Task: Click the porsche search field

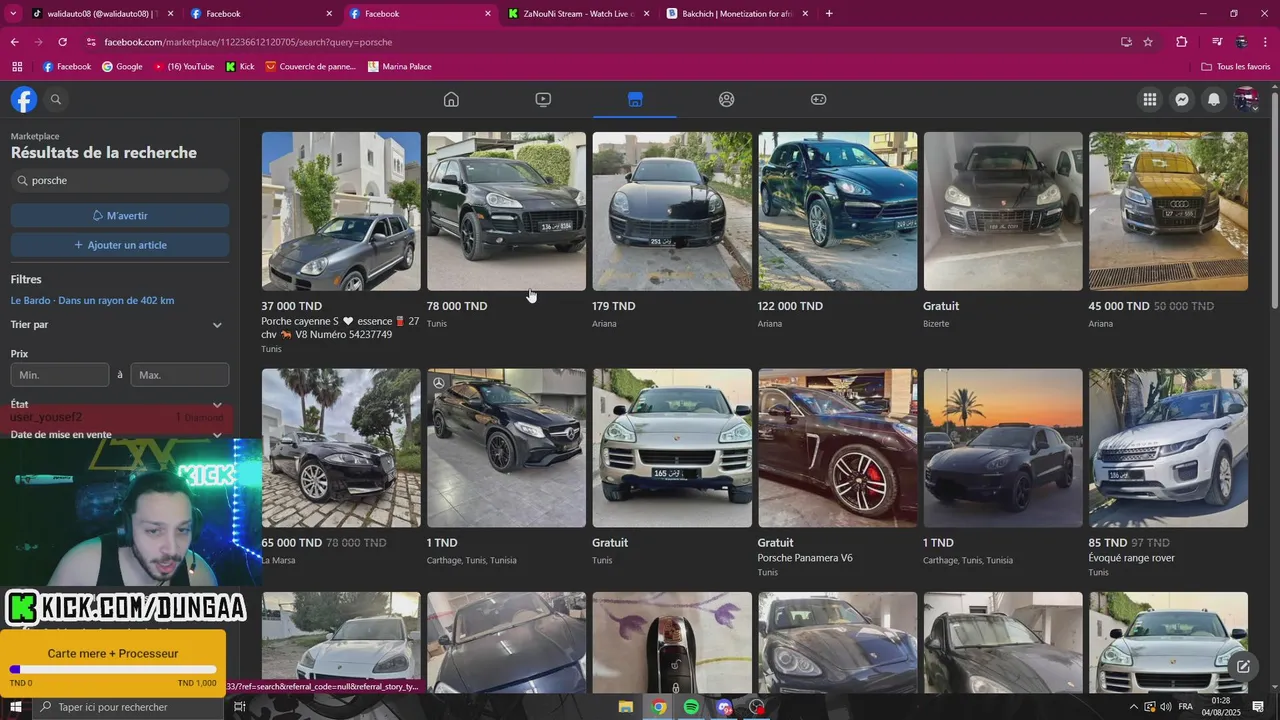Action: (x=120, y=181)
